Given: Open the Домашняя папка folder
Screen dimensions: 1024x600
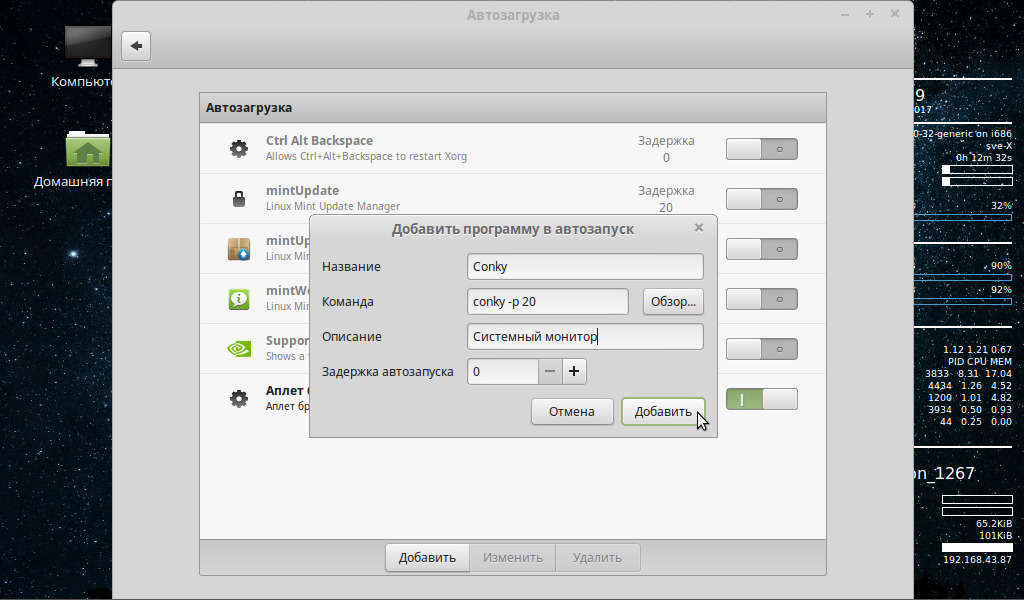Looking at the screenshot, I should point(88,150).
